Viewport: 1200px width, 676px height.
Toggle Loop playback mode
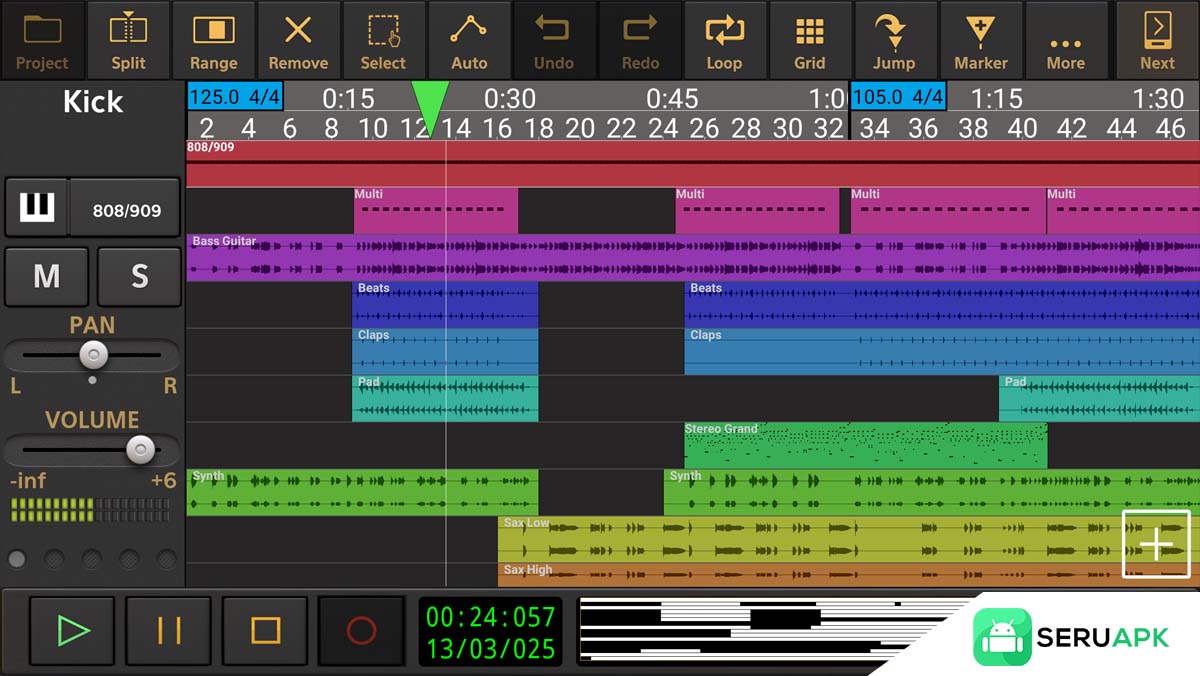[724, 41]
